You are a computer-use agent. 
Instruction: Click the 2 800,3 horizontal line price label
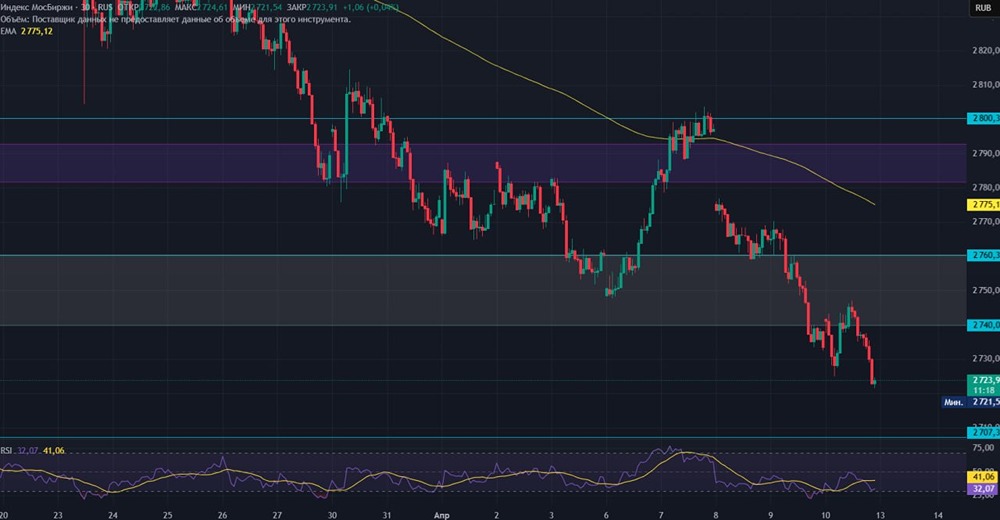click(x=984, y=119)
